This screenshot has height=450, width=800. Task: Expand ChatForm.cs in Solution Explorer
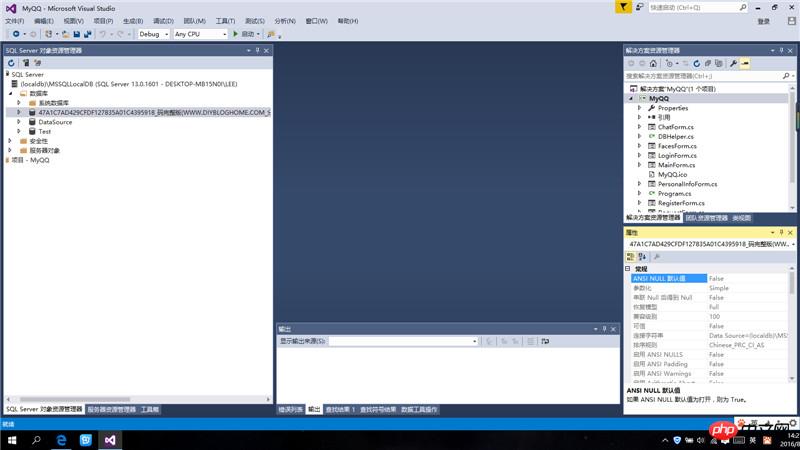[x=639, y=127]
